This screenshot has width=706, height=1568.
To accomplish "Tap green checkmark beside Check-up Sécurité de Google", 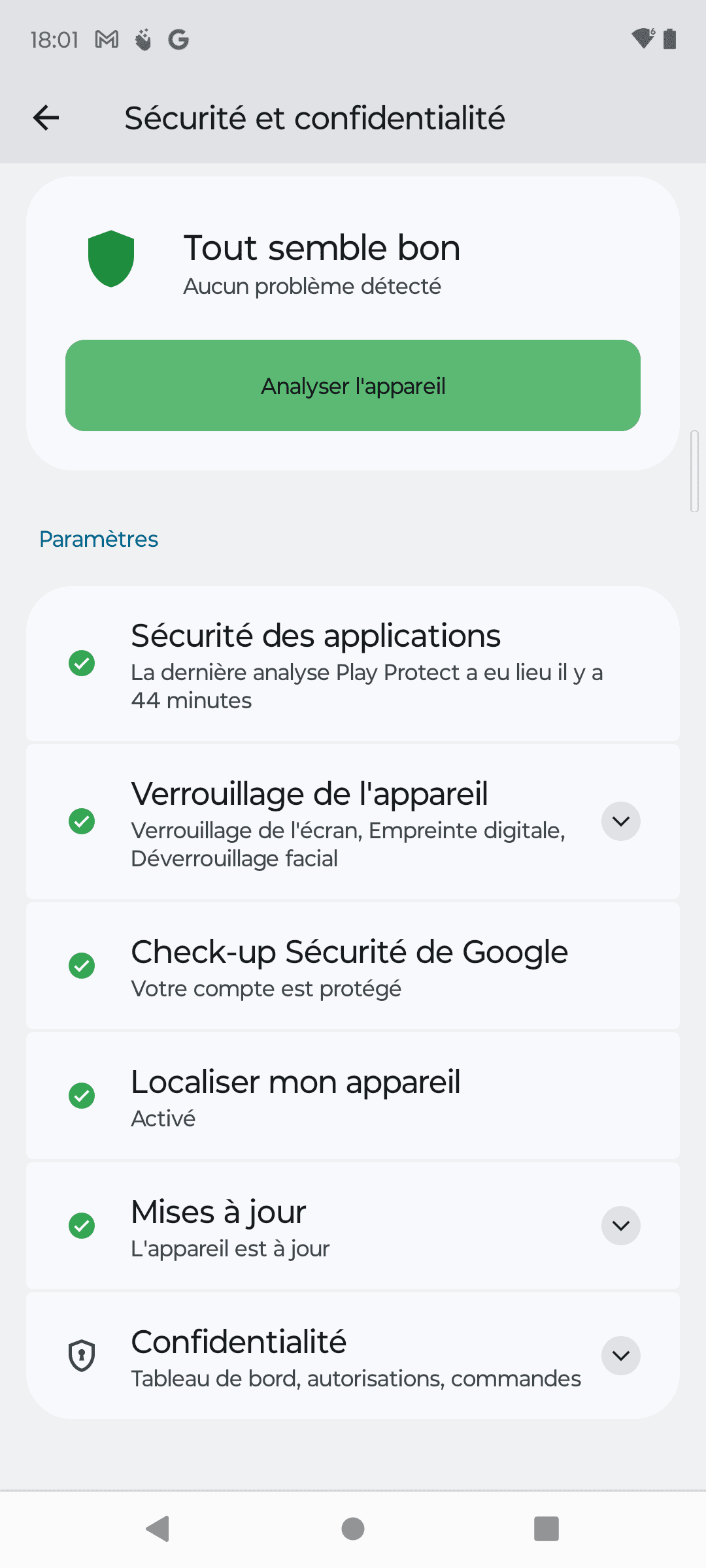I will 82,966.
